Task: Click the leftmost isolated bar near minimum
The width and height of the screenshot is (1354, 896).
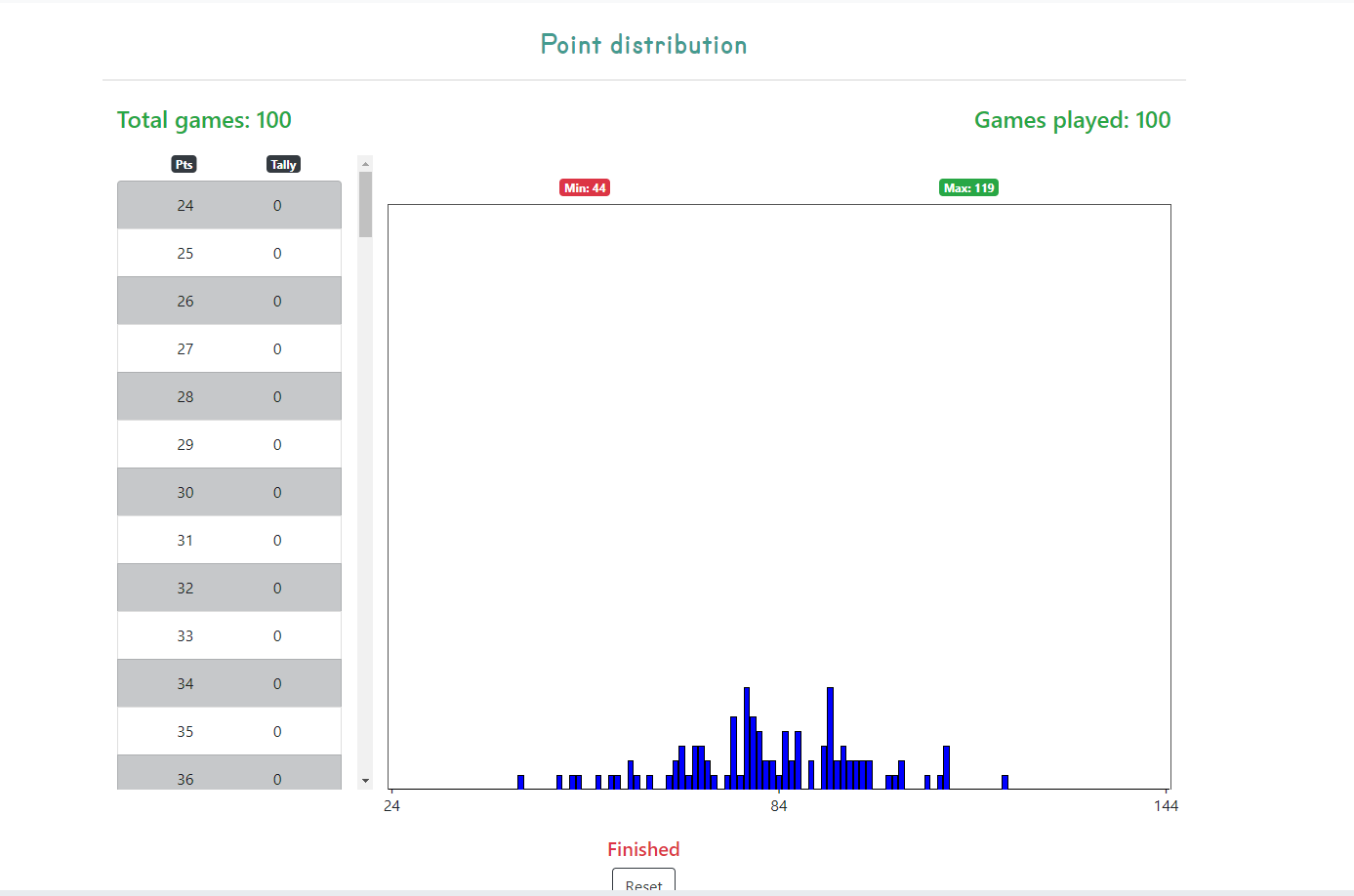Action: [520, 782]
